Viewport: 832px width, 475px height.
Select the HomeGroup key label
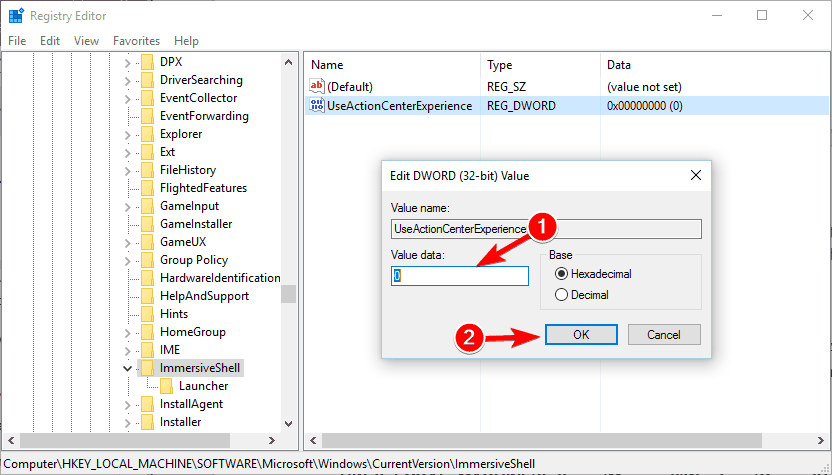coord(193,332)
